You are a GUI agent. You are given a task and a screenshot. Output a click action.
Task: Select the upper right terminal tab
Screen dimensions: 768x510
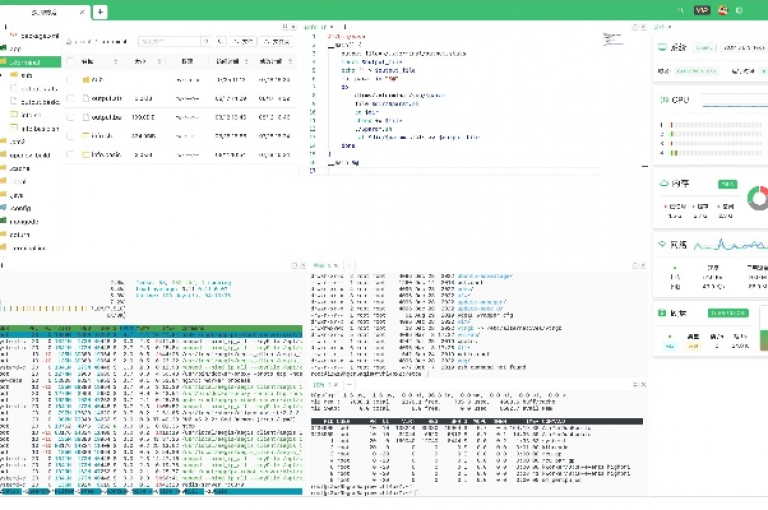(322, 266)
